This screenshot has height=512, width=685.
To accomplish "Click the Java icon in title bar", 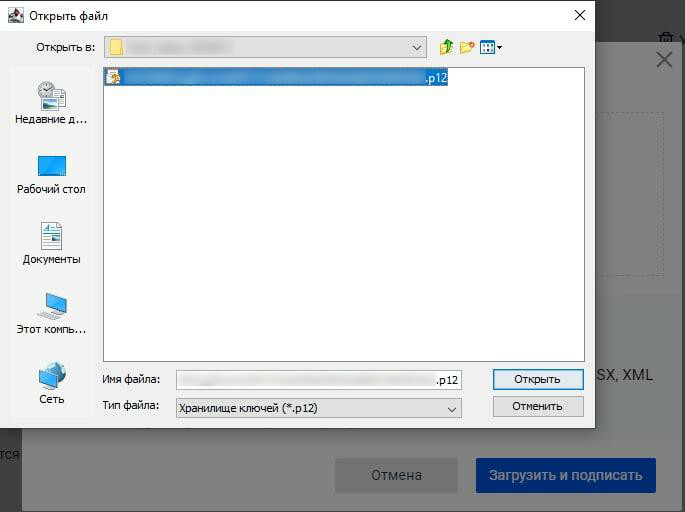I will [x=15, y=15].
